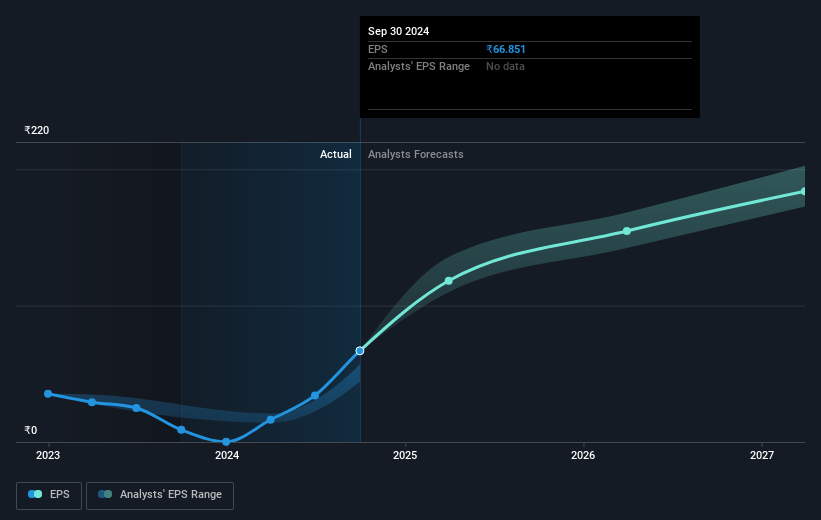Click the early 2026 forecast data point

click(627, 231)
